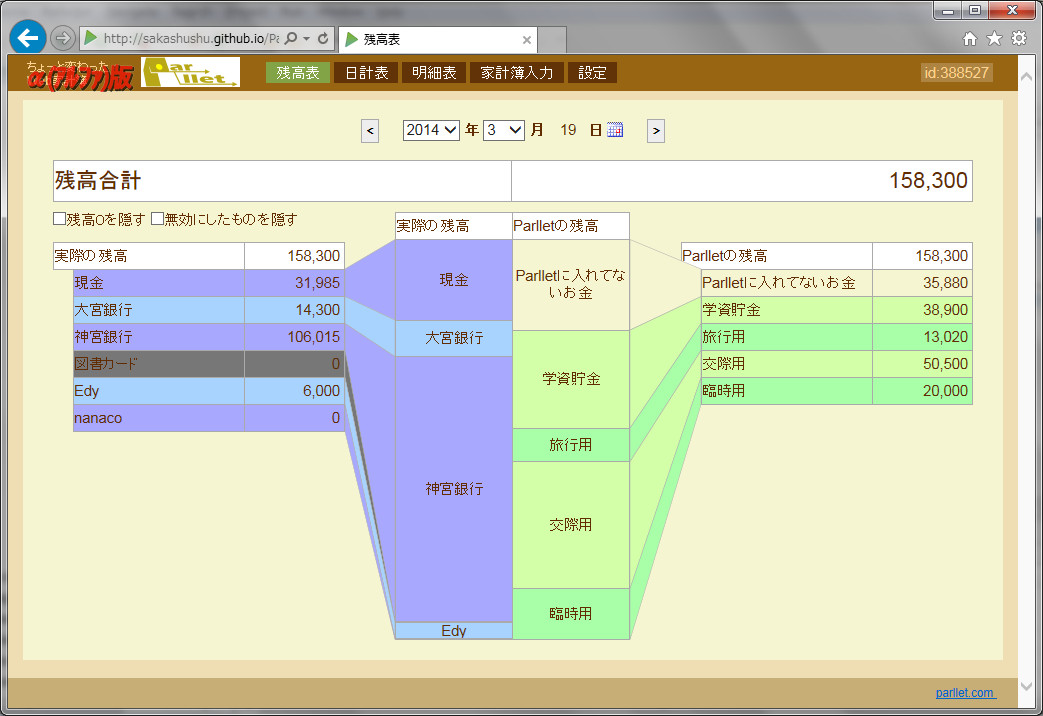Open Internet Explorer settings gear

[x=1020, y=38]
